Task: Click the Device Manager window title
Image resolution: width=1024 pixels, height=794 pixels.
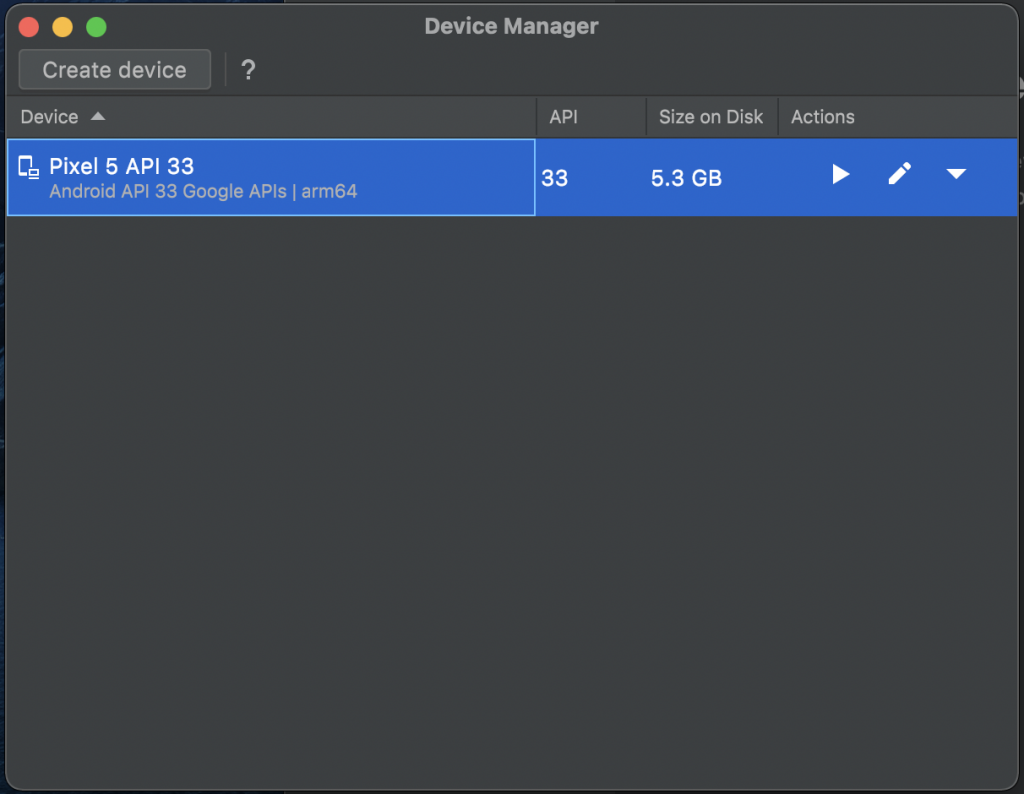Action: (511, 27)
